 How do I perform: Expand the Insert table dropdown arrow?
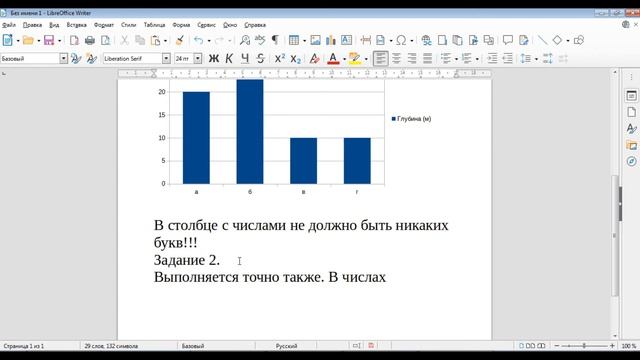(304, 40)
